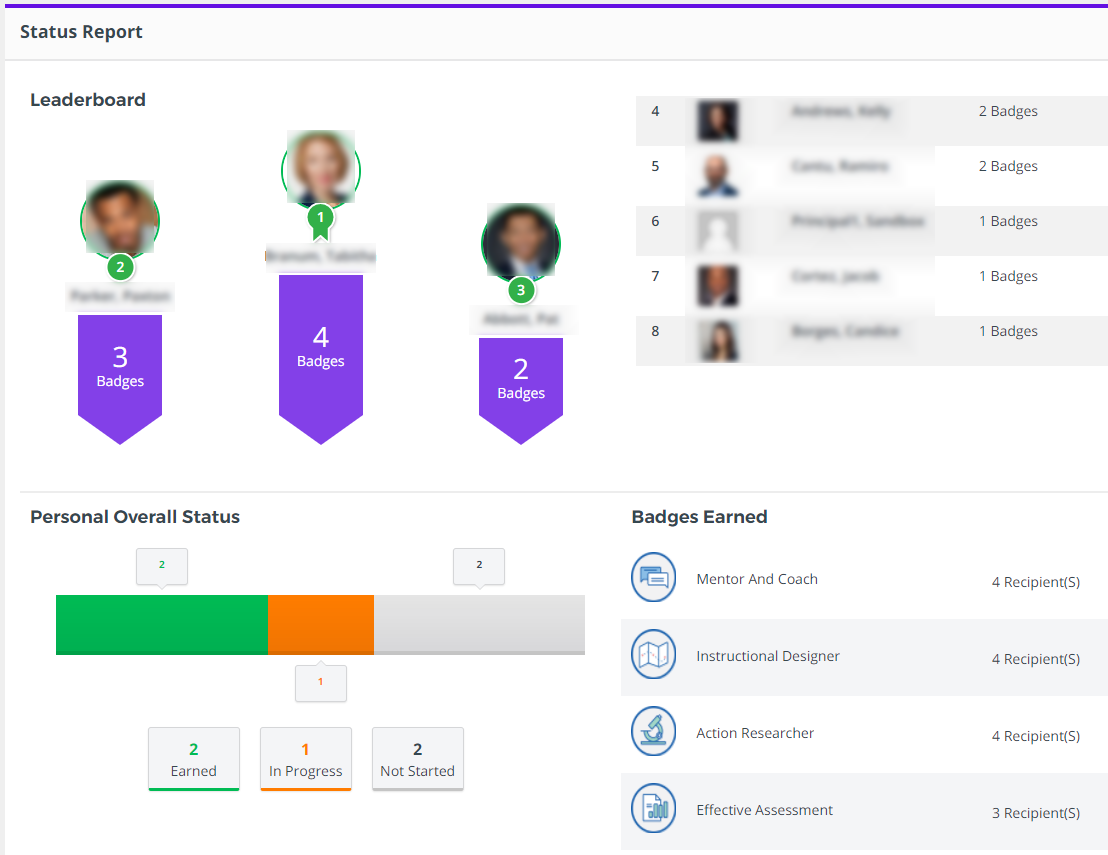Click the rank 1 green ribbon marker

coord(320,220)
